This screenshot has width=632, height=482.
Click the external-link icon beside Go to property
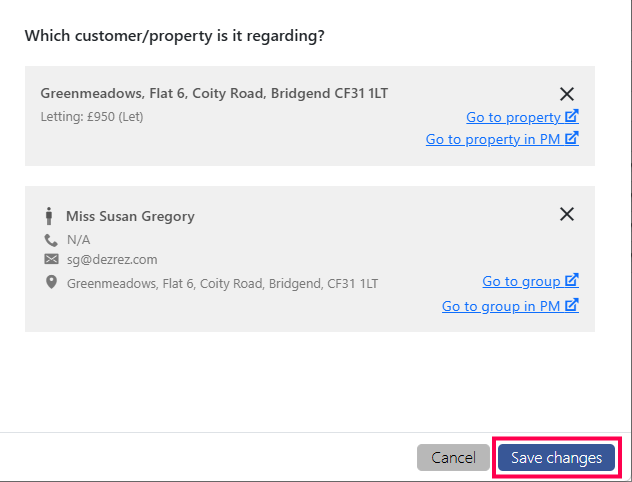point(572,116)
